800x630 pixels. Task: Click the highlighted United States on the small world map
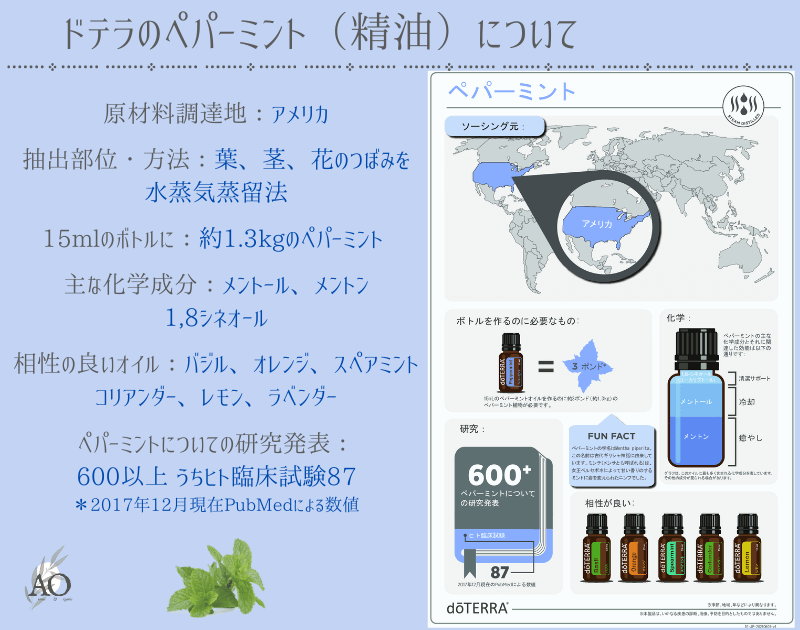[x=495, y=176]
